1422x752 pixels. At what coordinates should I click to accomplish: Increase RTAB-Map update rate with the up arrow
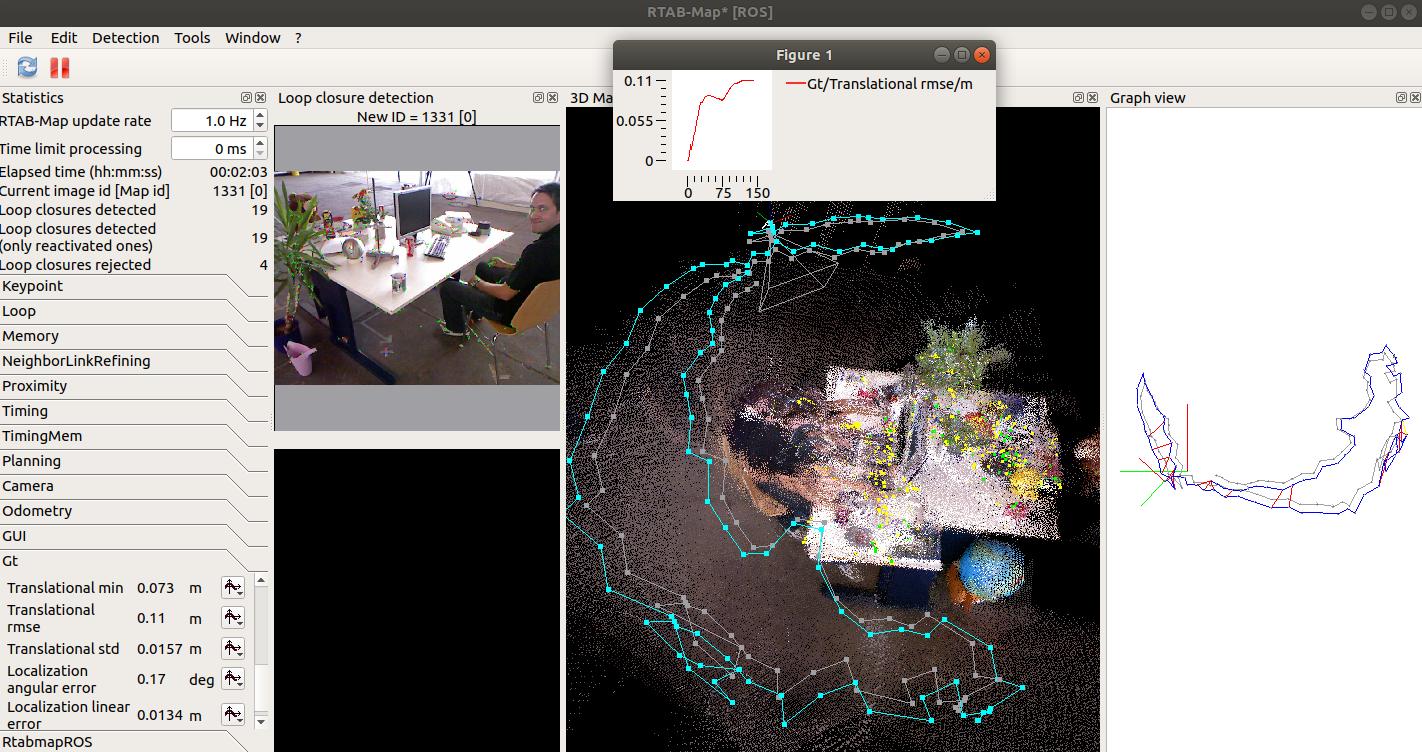[258, 114]
